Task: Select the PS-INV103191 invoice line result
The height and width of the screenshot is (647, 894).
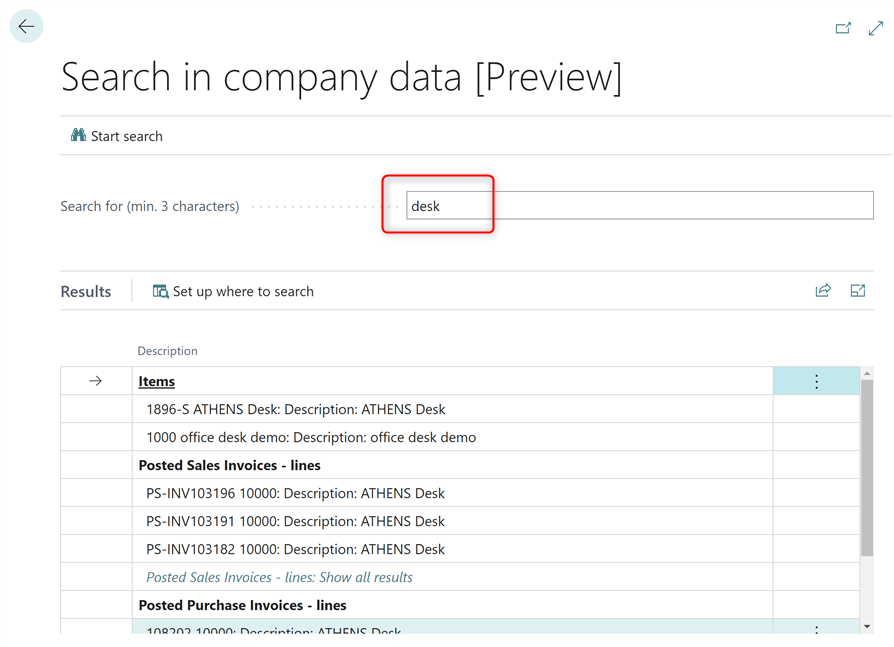Action: (295, 521)
